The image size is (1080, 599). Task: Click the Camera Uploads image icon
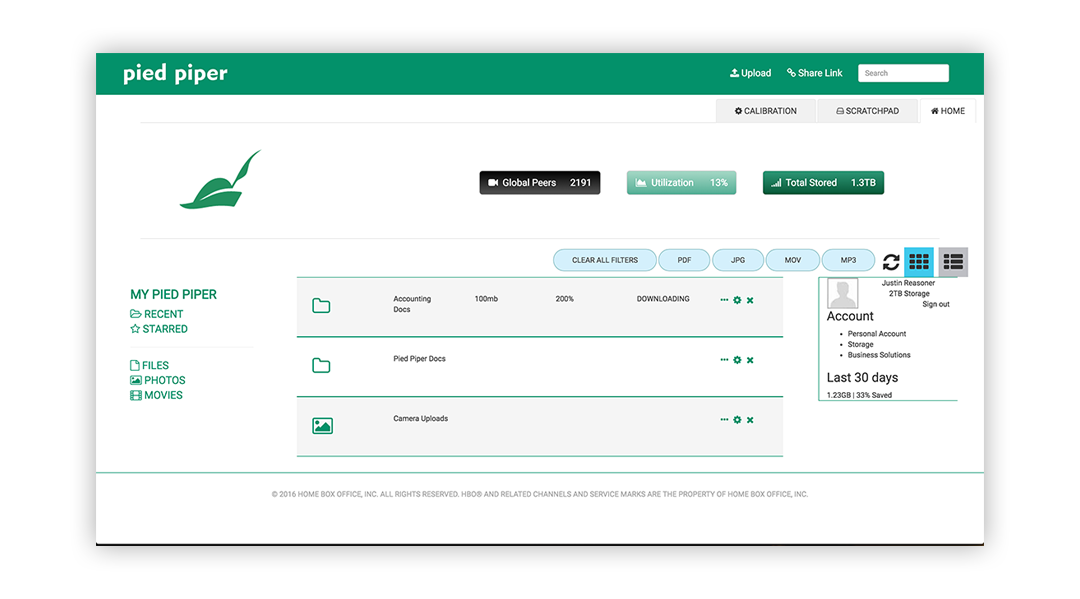point(322,425)
